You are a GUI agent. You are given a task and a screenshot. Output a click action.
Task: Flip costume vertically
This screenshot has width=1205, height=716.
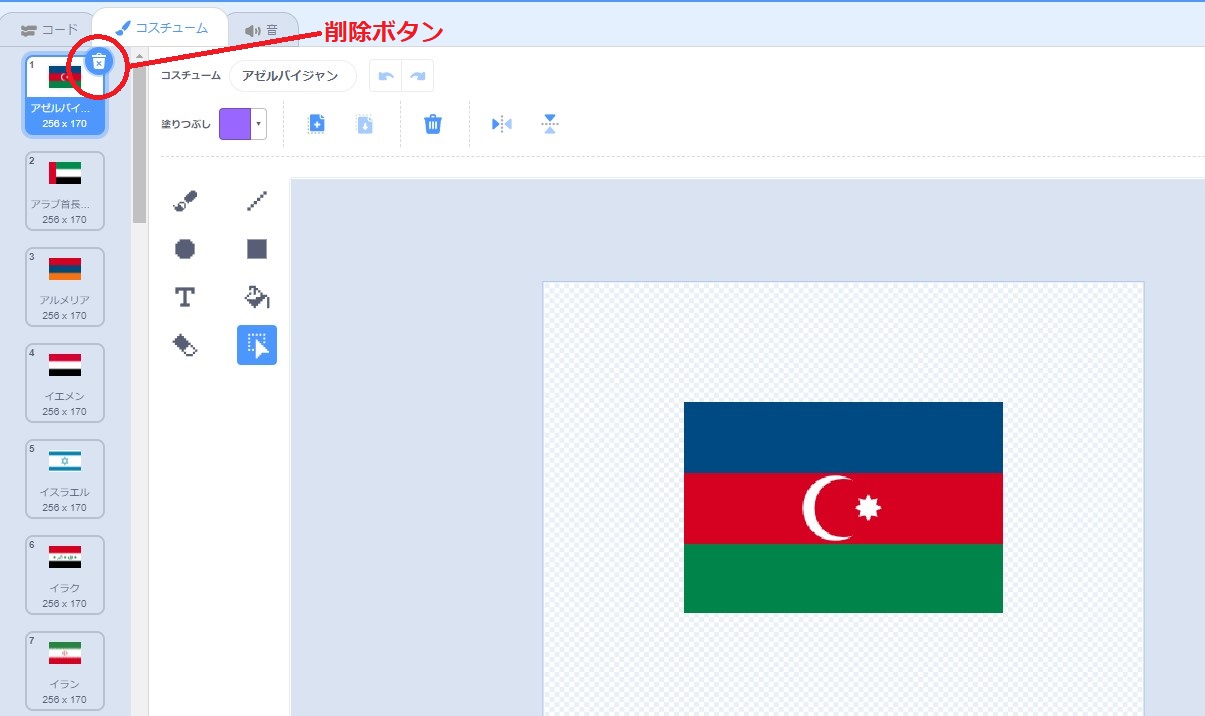549,124
